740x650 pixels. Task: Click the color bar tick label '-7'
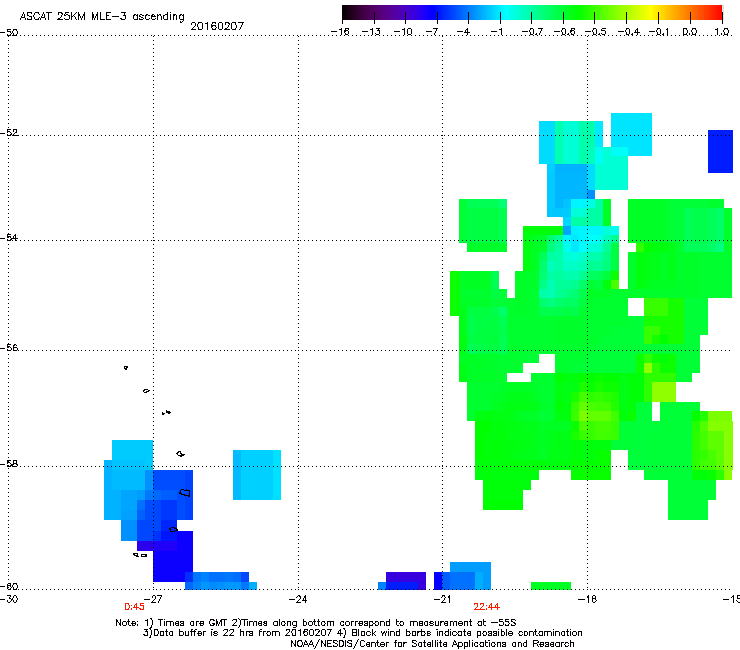point(433,32)
